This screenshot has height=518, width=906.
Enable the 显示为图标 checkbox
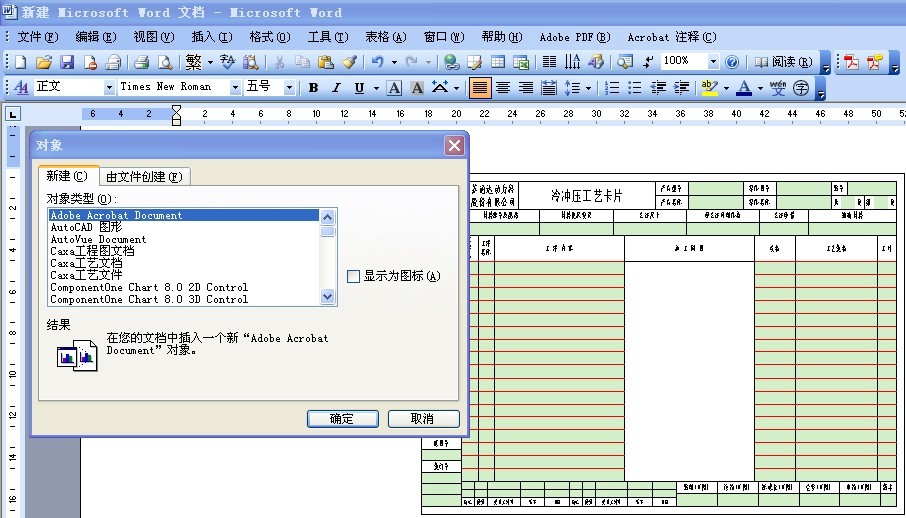pyautogui.click(x=353, y=276)
